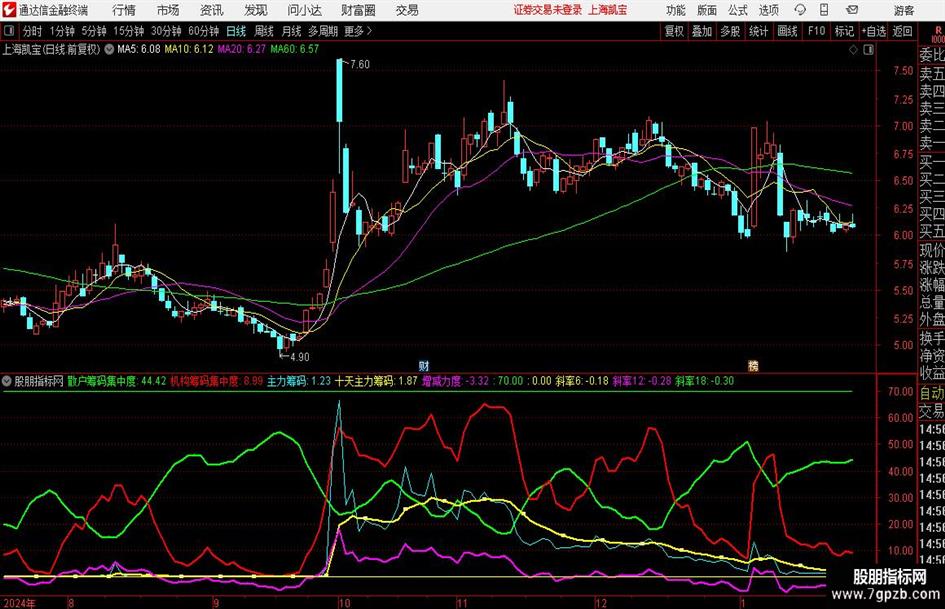Click the mobile phone icon
945x609 pixels.
(x=824, y=10)
